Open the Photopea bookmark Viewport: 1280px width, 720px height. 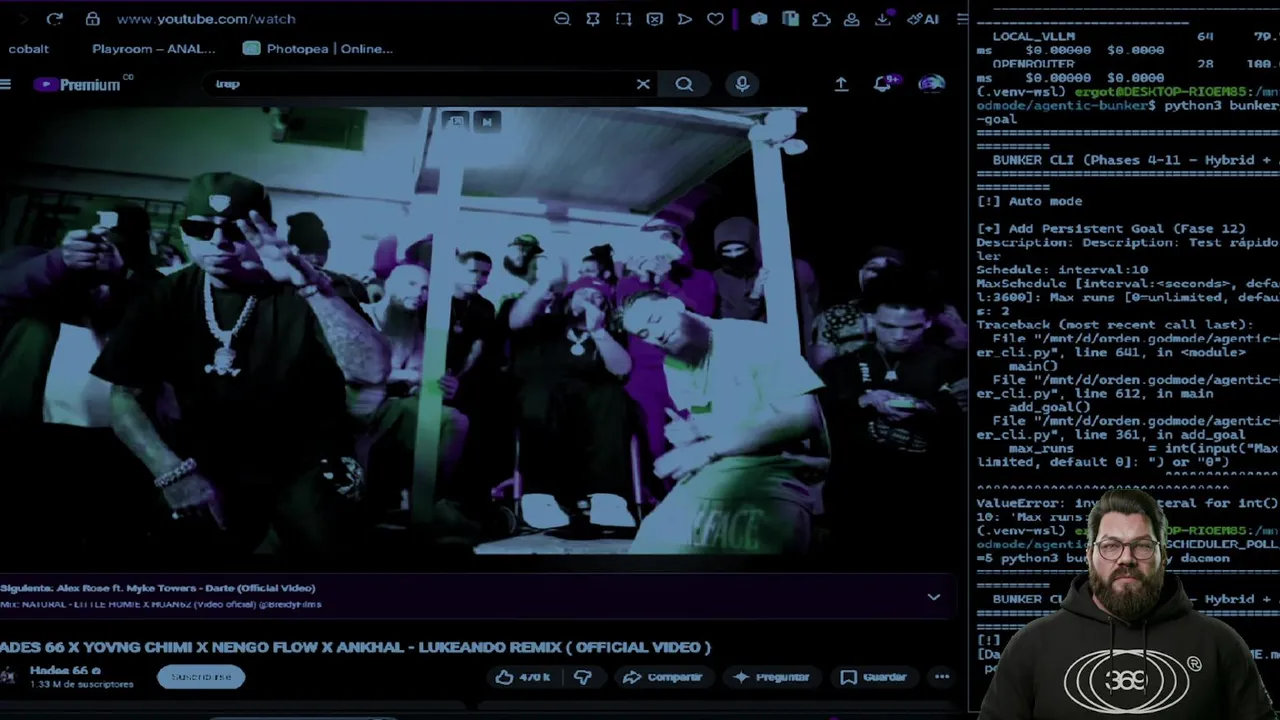(318, 48)
